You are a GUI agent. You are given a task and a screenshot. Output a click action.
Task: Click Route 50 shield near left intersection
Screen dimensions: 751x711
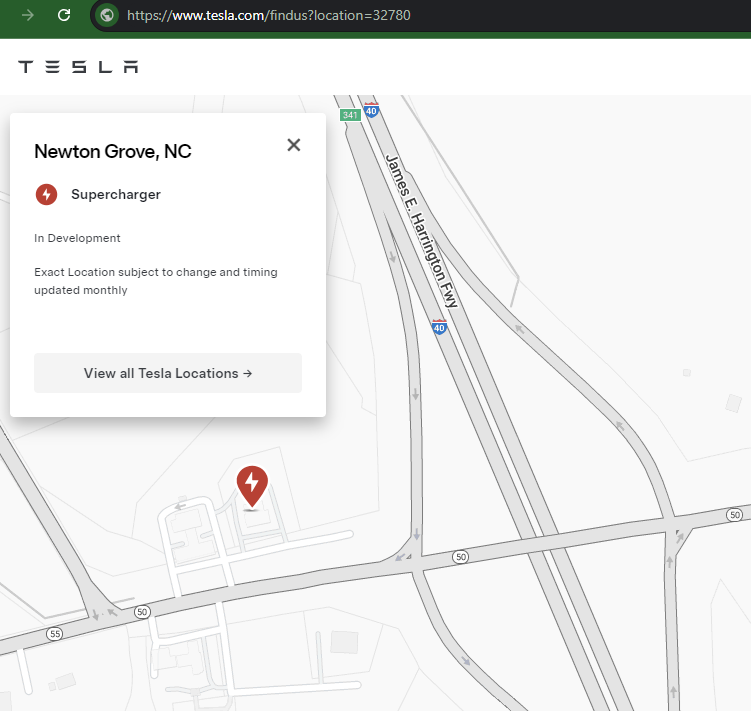coord(142,612)
